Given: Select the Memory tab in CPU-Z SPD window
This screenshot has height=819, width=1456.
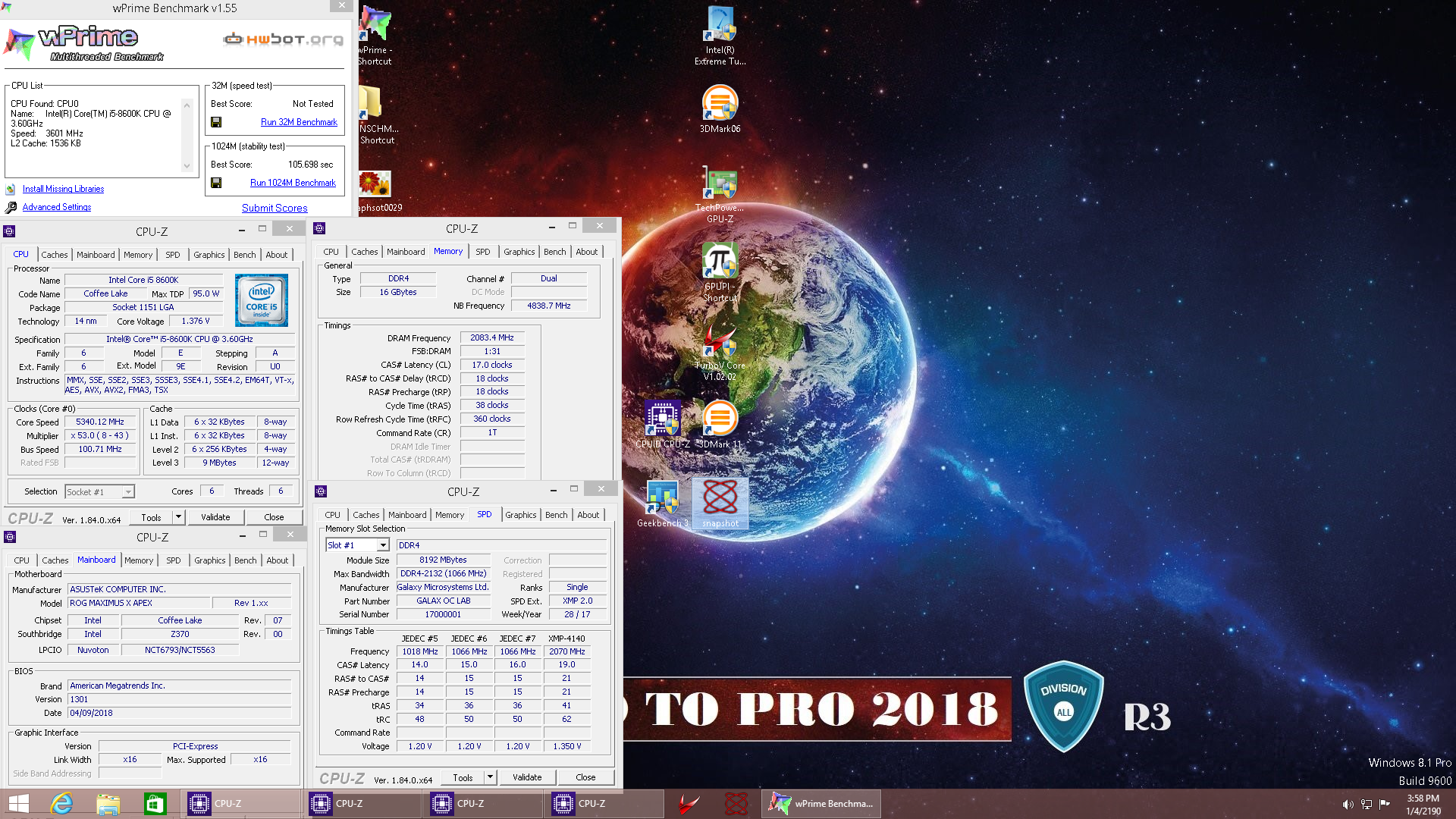Looking at the screenshot, I should [449, 515].
